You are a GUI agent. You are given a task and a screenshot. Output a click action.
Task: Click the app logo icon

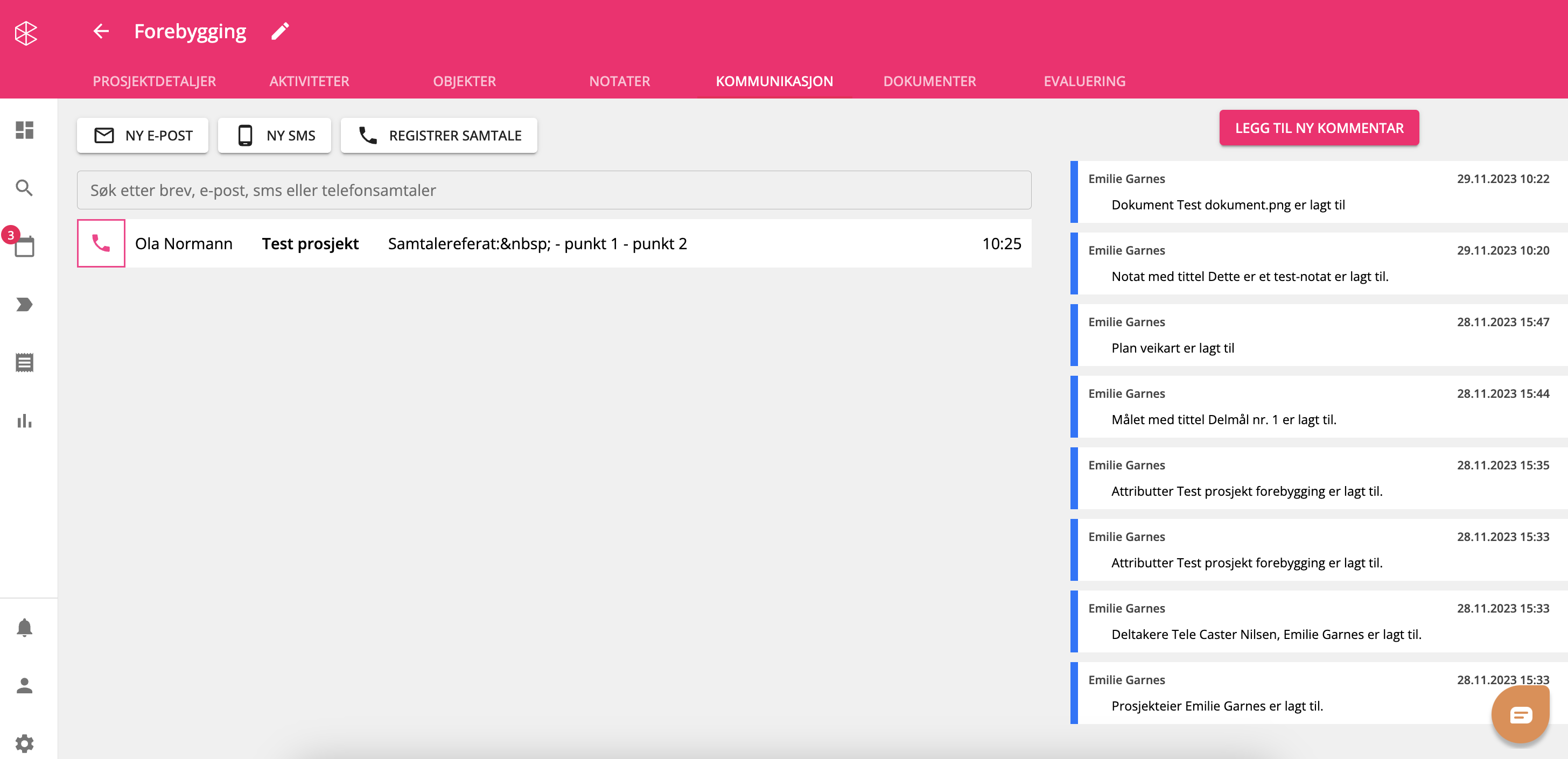[25, 32]
